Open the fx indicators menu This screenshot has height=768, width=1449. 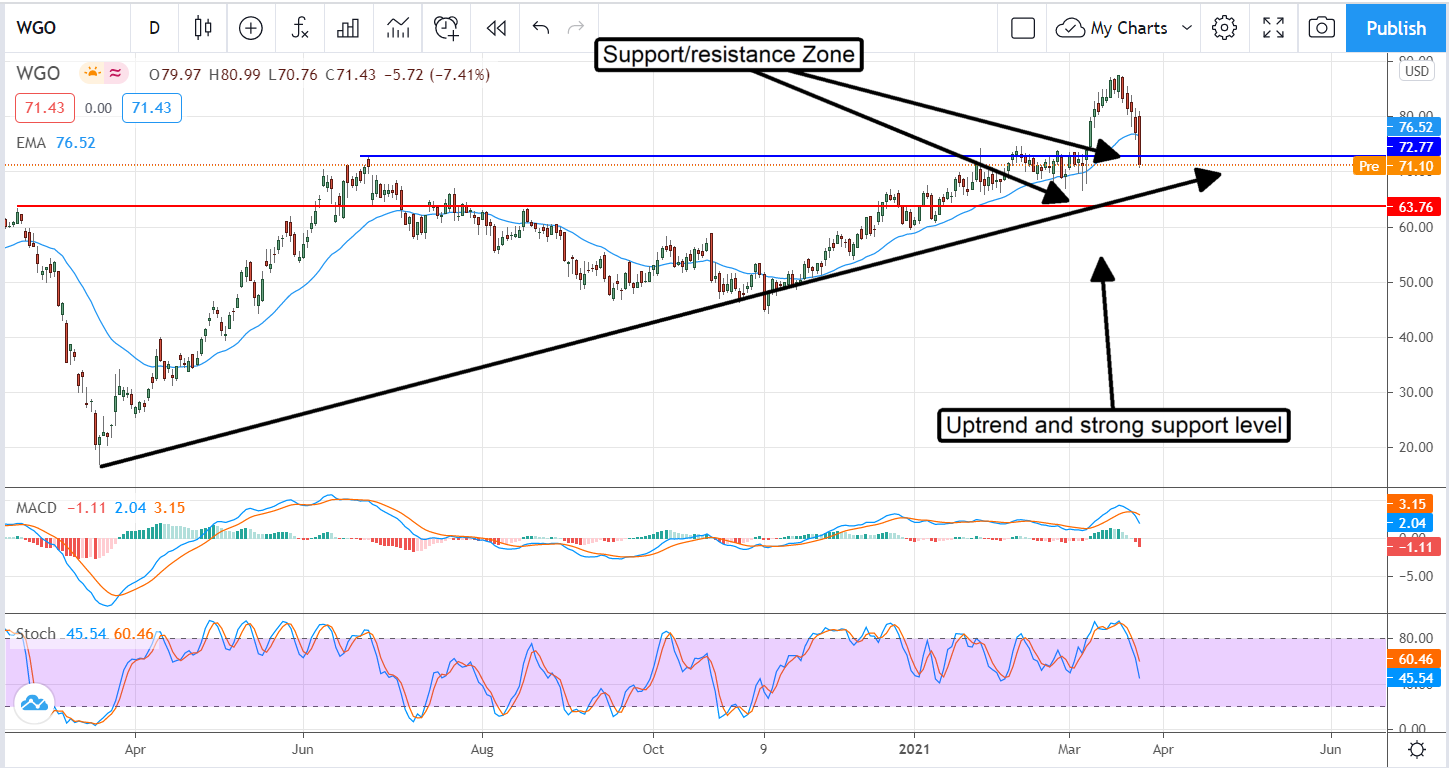pos(300,28)
